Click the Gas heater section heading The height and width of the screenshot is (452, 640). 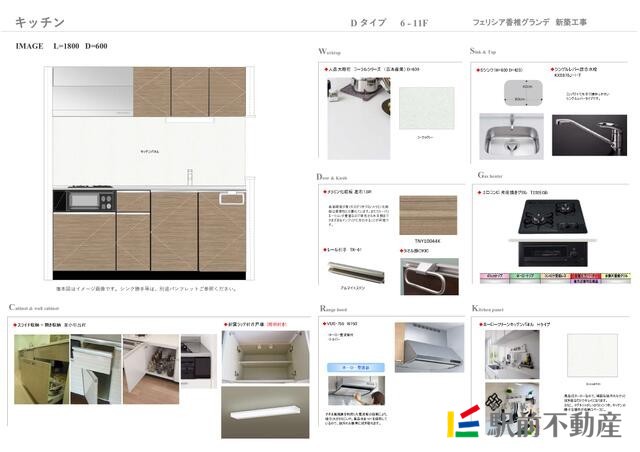point(490,175)
